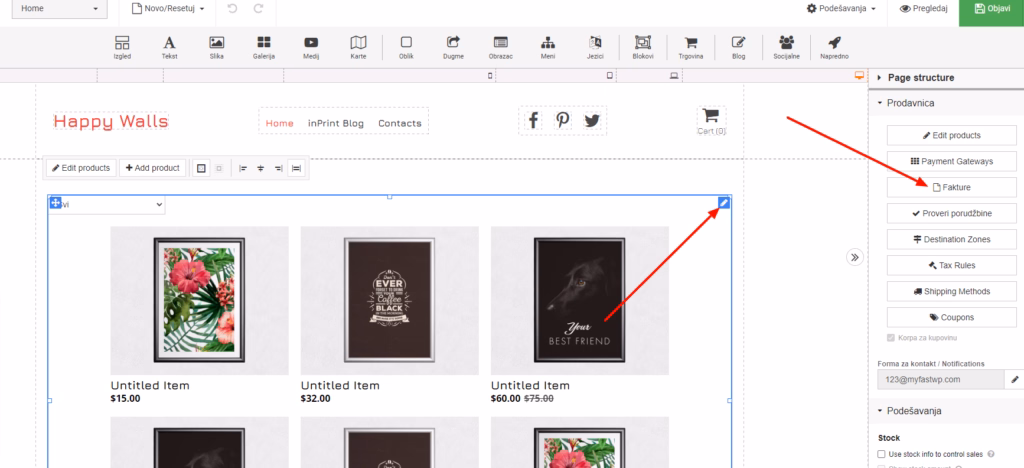The image size is (1024, 468).
Task: Select the desktop view icon on ruler
Action: [859, 76]
